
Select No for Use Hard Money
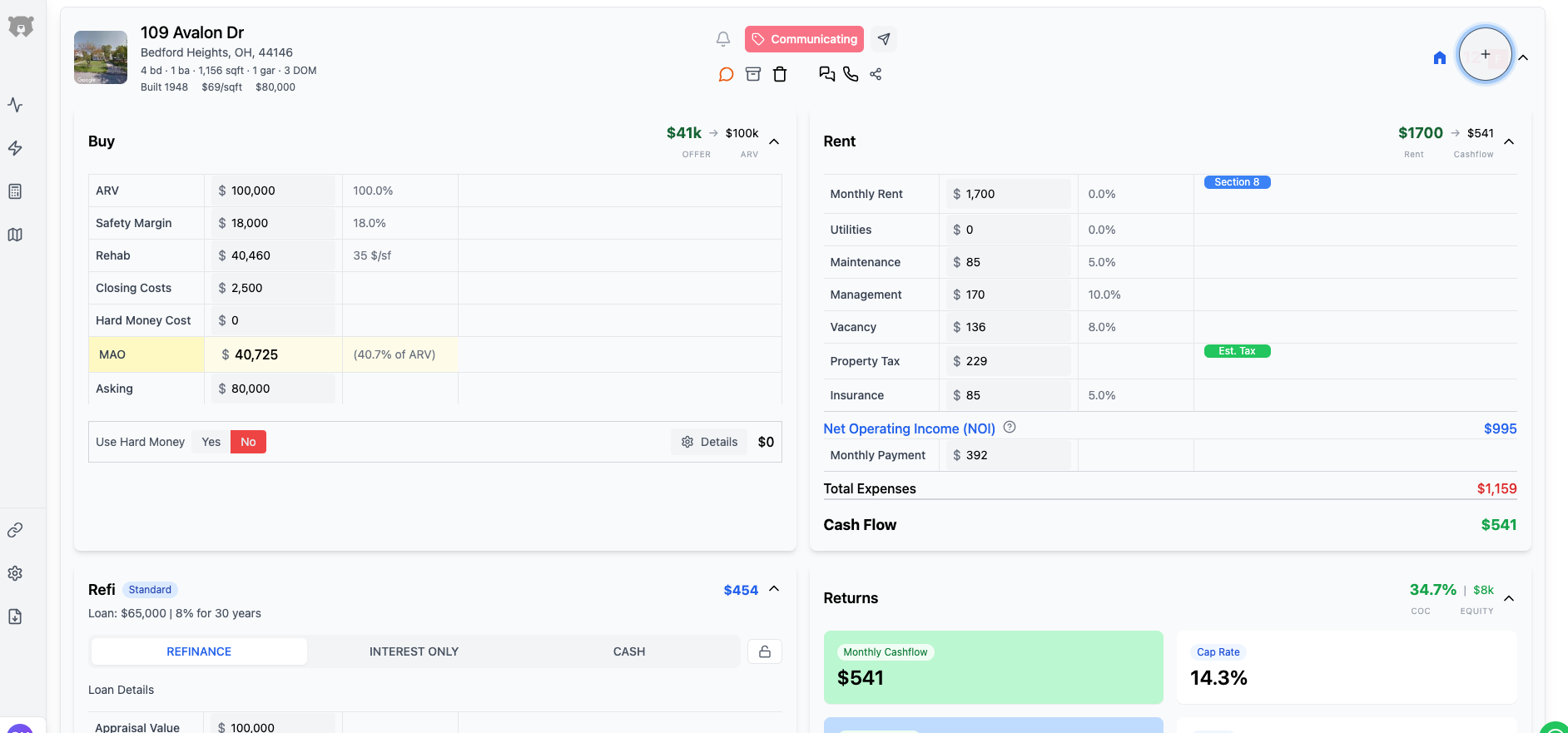pos(248,442)
